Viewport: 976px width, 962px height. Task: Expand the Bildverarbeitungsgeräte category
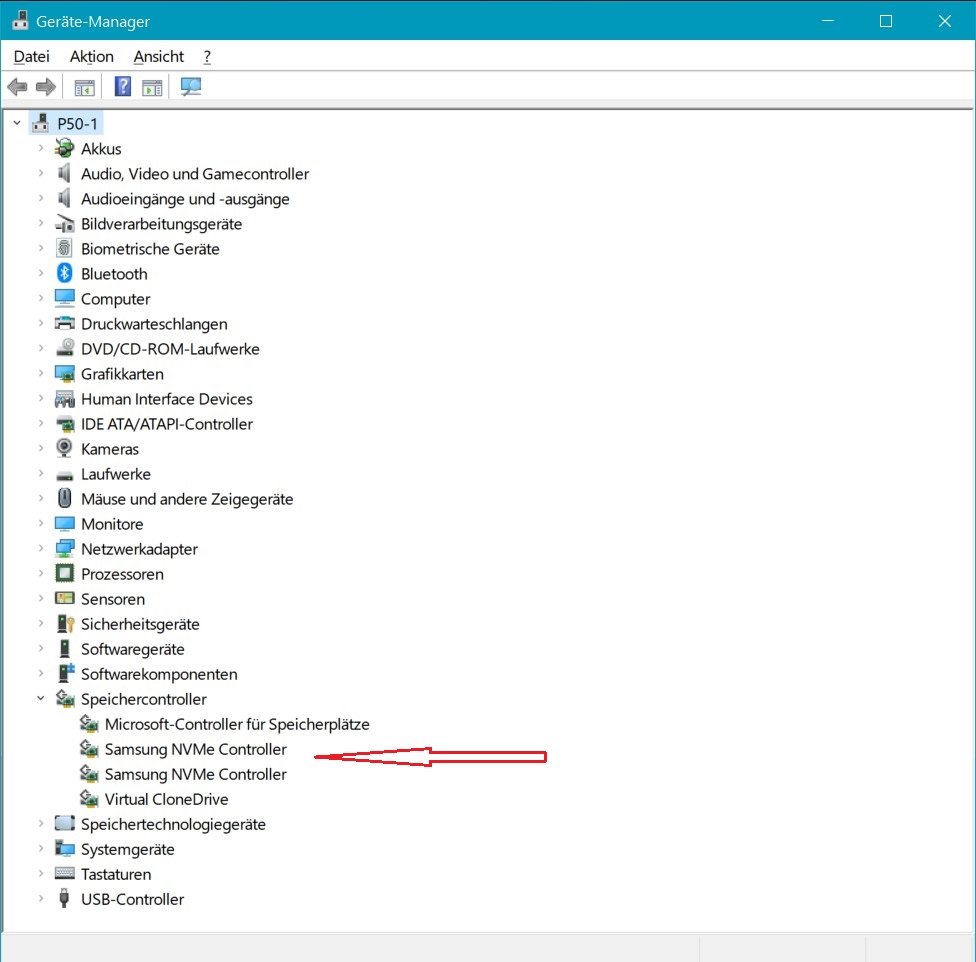click(x=40, y=223)
